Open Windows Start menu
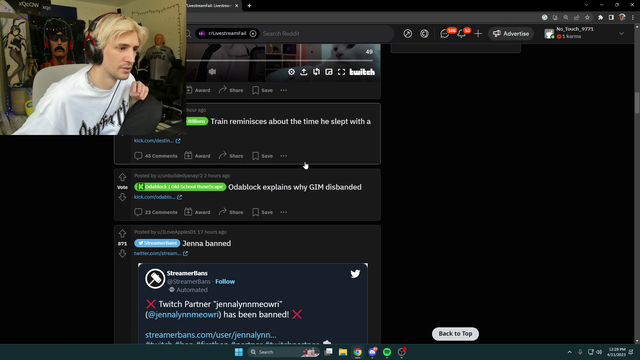 coord(239,352)
